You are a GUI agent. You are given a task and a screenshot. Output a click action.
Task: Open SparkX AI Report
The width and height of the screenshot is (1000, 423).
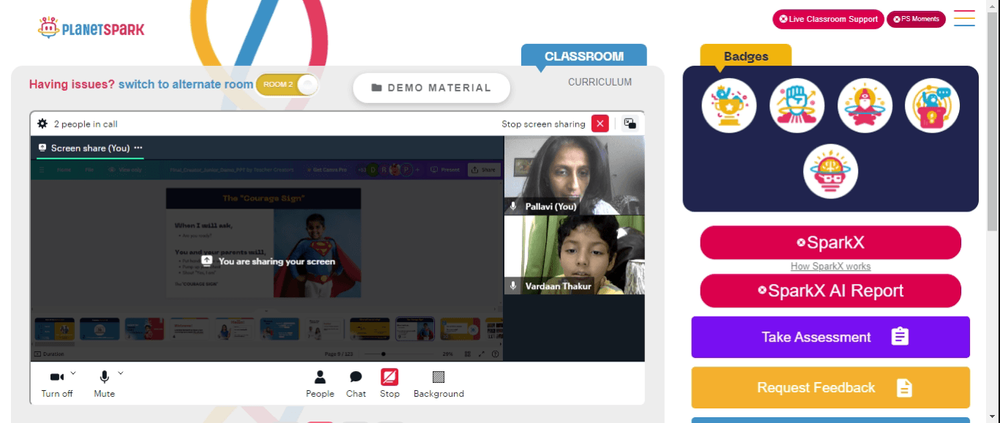click(830, 291)
